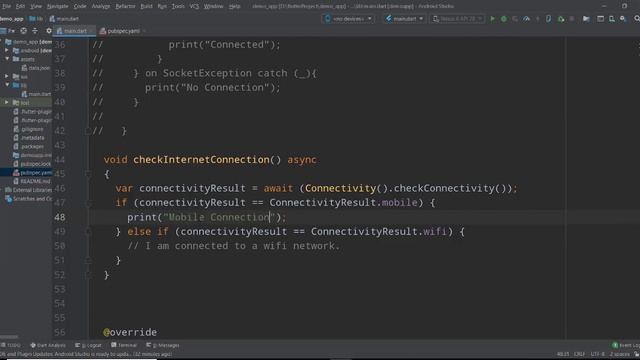Click project panel settings gear icon
This screenshot has height=360, width=640.
click(x=49, y=31)
